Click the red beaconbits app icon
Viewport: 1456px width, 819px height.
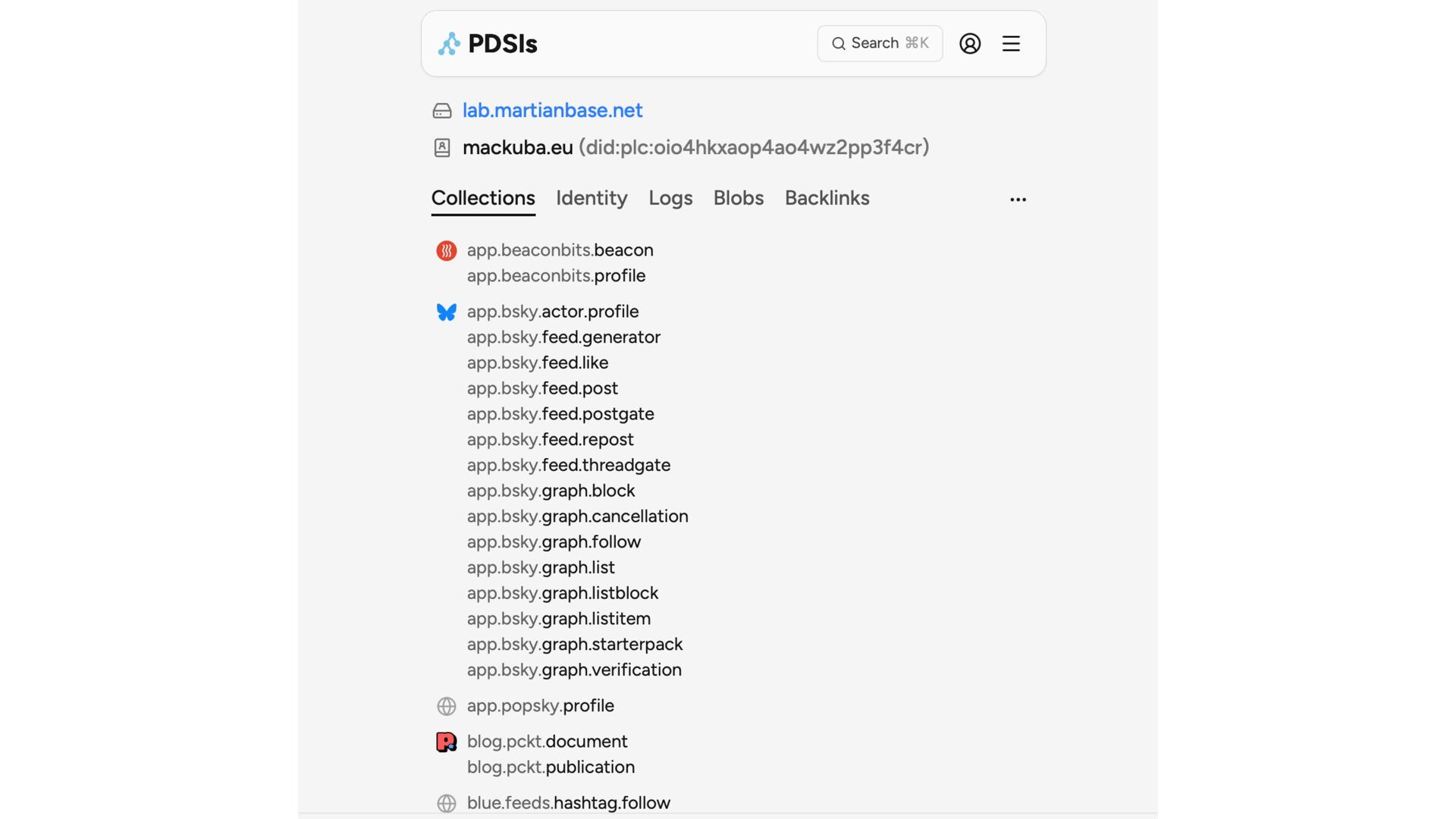[x=447, y=250]
